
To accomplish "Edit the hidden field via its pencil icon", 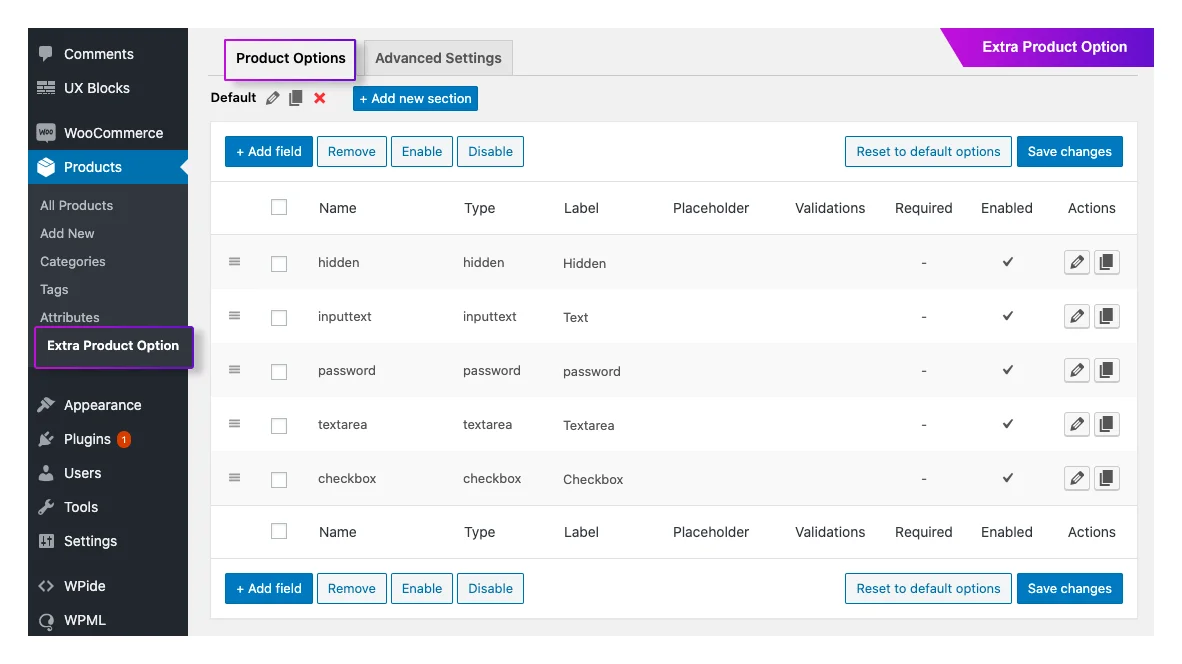I will [1076, 262].
